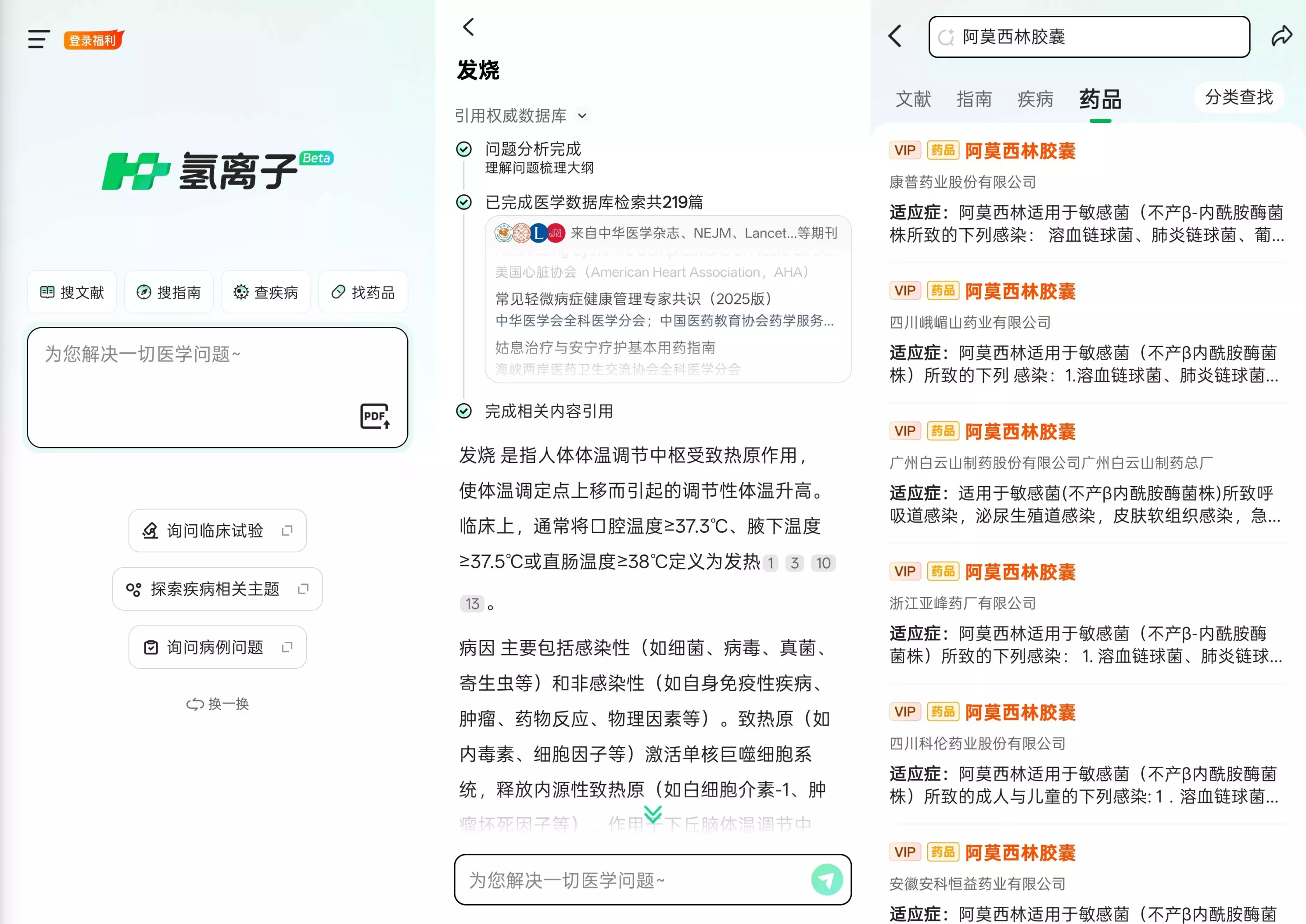This screenshot has width=1306, height=924.
Task: Select the 药品 tab
Action: [1100, 99]
